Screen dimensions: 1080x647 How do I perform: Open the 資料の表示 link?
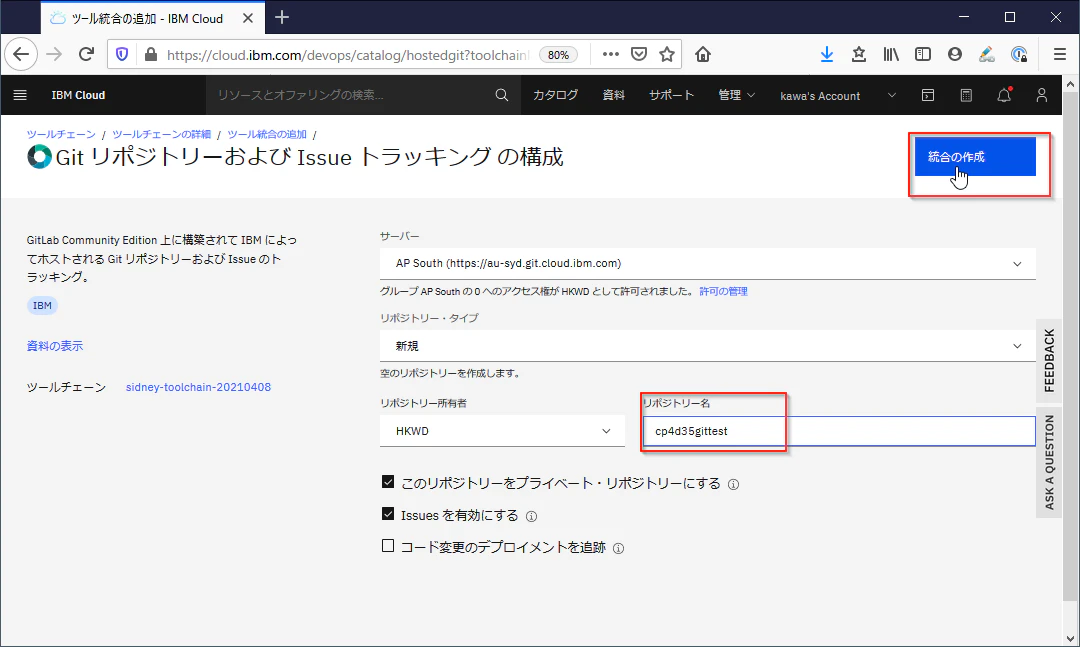pyautogui.click(x=54, y=346)
